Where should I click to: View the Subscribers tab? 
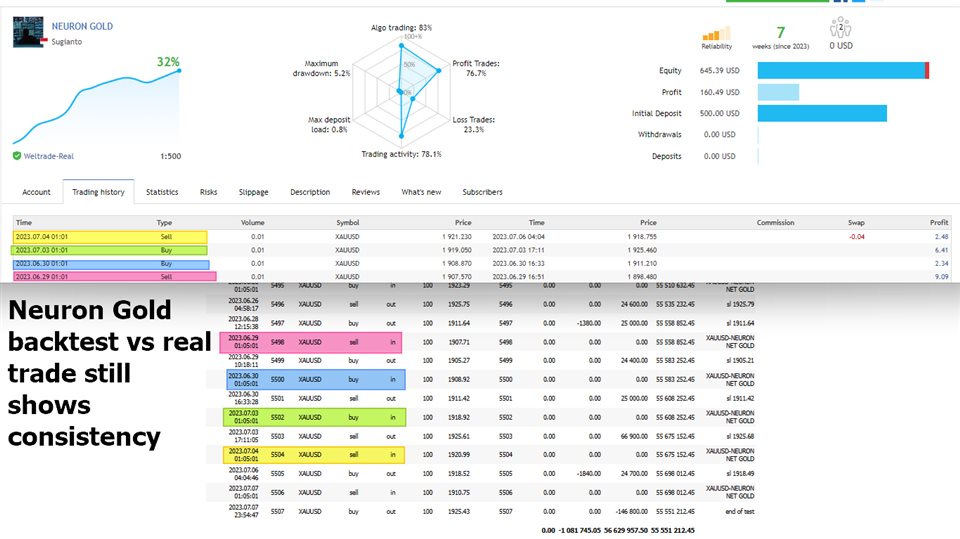[x=482, y=192]
